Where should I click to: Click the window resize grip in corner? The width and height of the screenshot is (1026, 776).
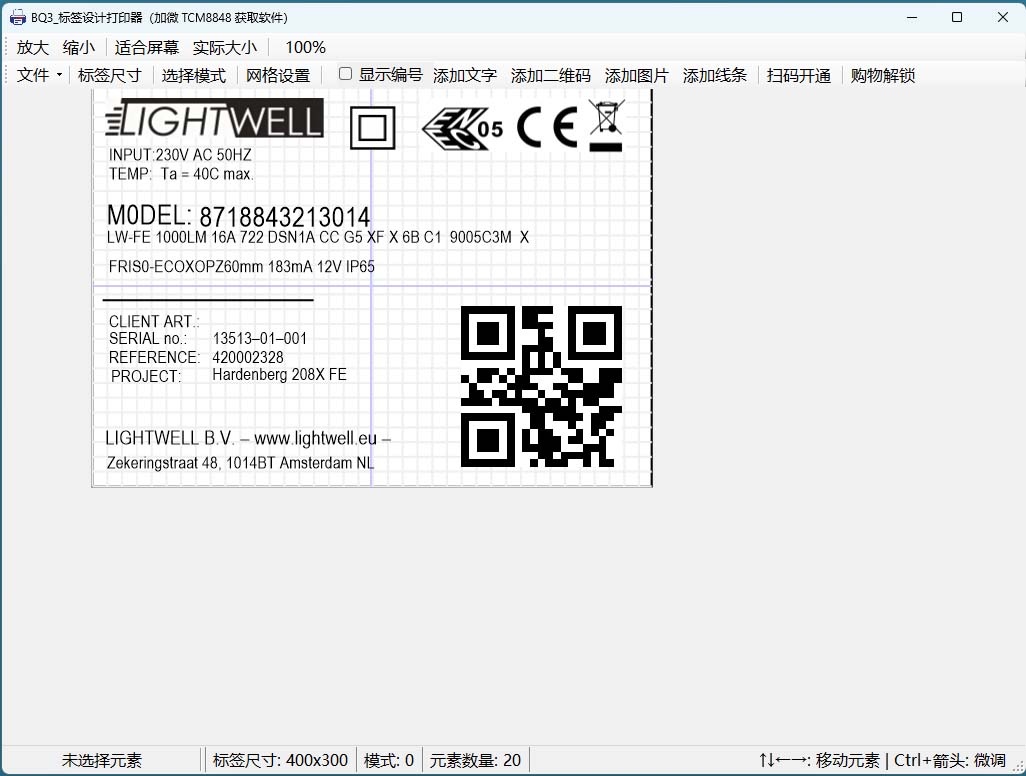pos(1018,768)
